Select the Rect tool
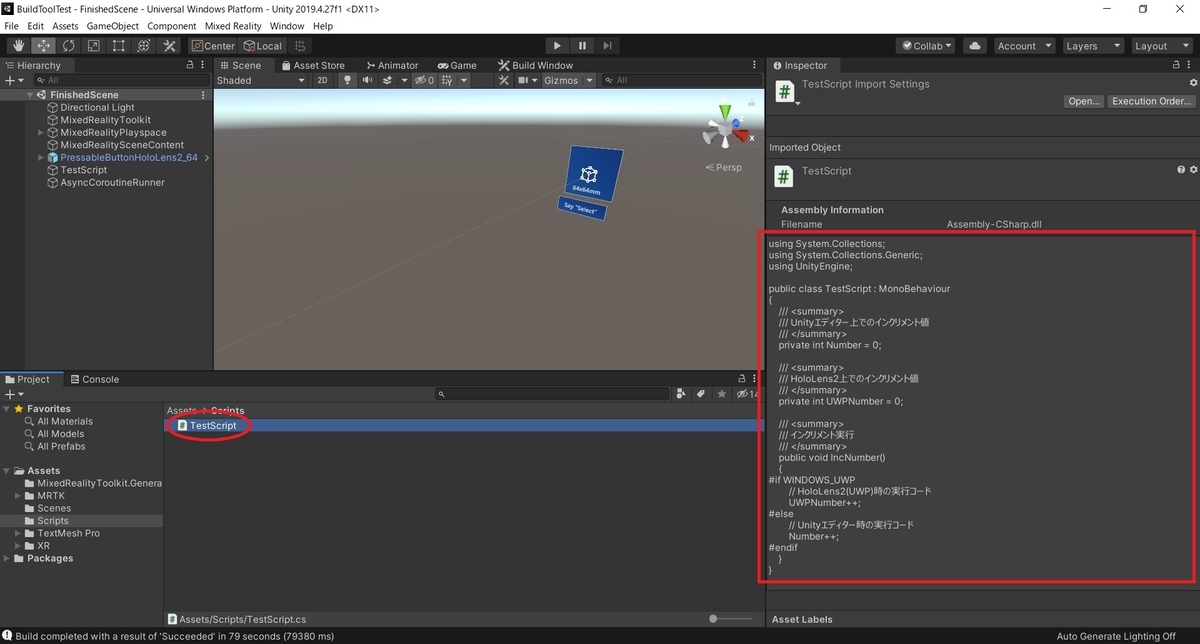Image resolution: width=1200 pixels, height=644 pixels. [118, 46]
